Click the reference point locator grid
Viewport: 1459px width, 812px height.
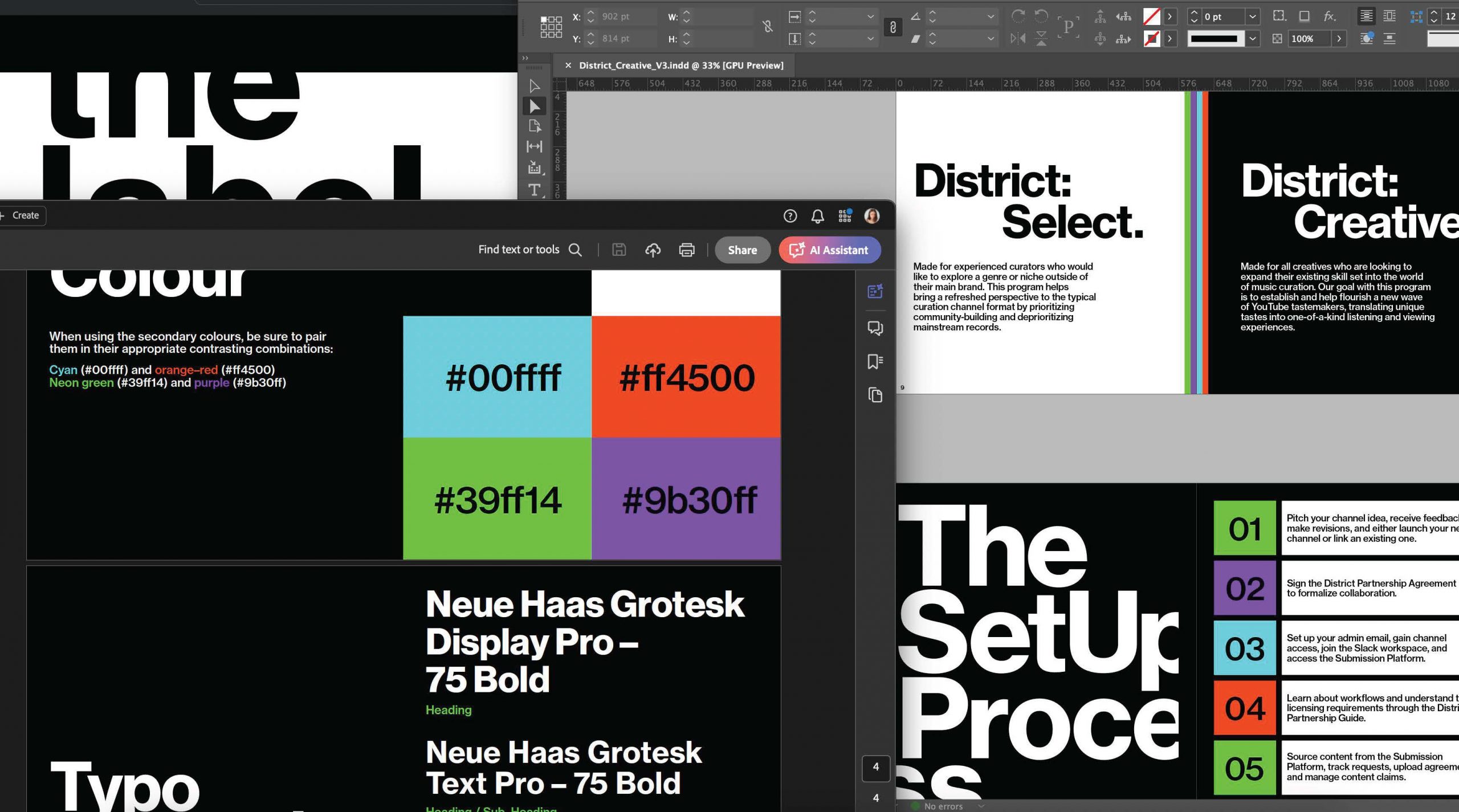click(x=551, y=27)
